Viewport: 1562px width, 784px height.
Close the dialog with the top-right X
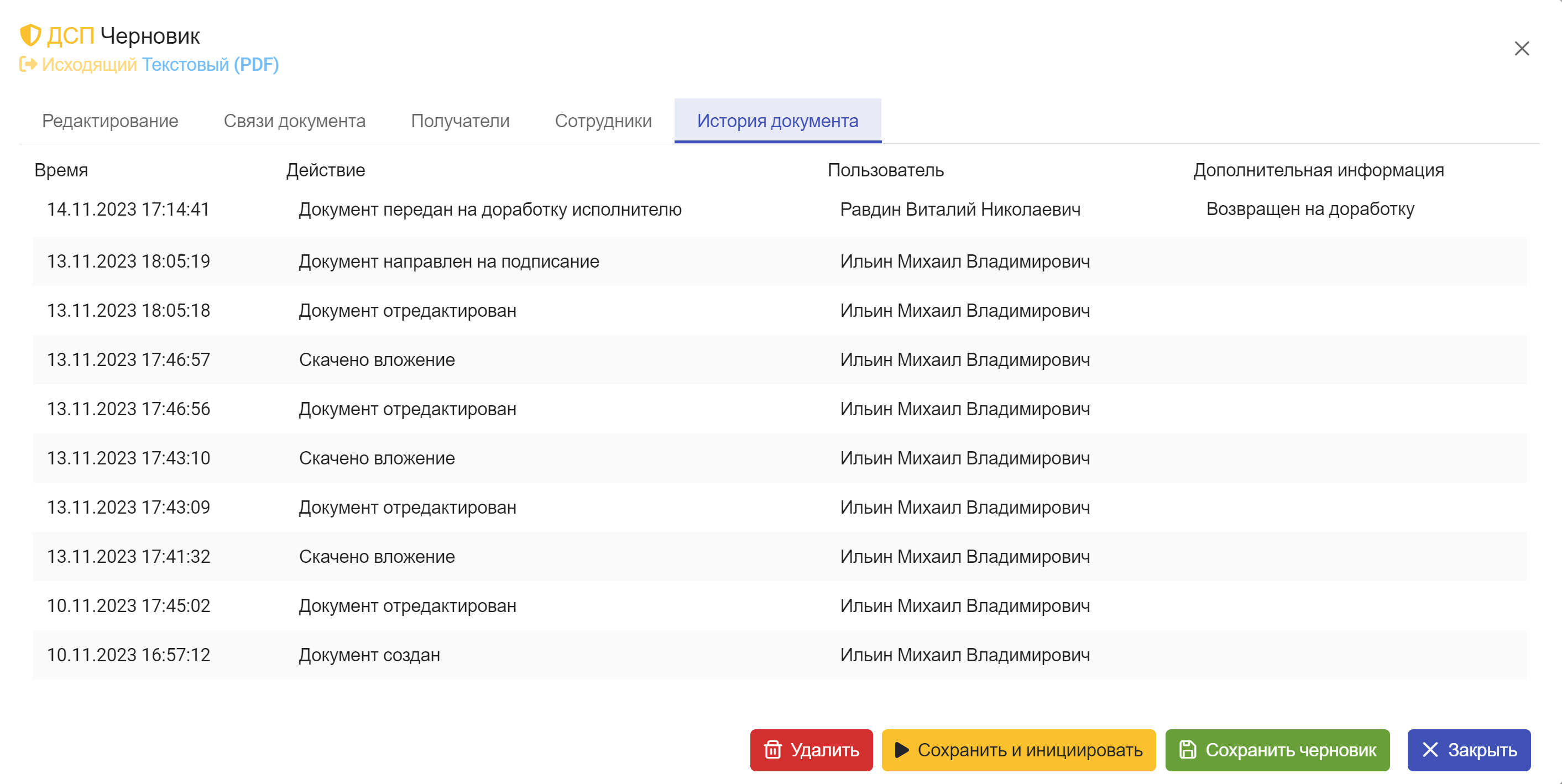(x=1522, y=49)
